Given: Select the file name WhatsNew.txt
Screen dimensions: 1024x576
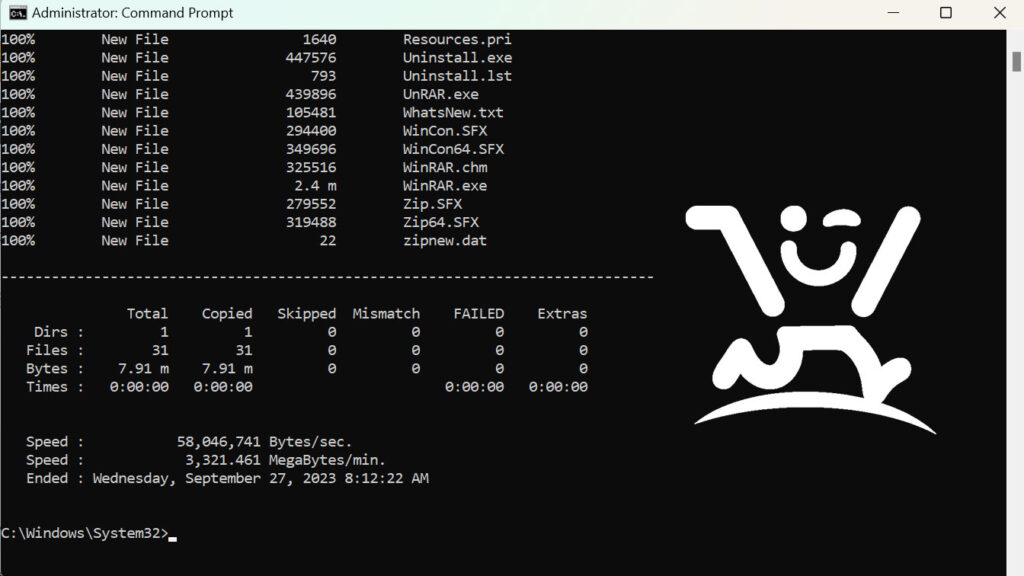Looking at the screenshot, I should click(x=453, y=112).
